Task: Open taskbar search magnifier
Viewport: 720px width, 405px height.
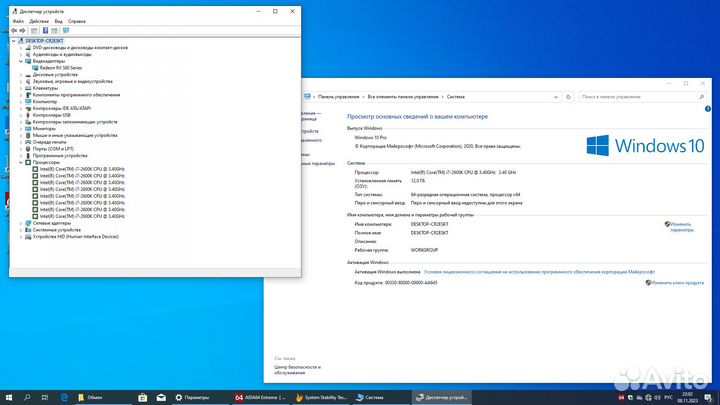Action: point(27,398)
